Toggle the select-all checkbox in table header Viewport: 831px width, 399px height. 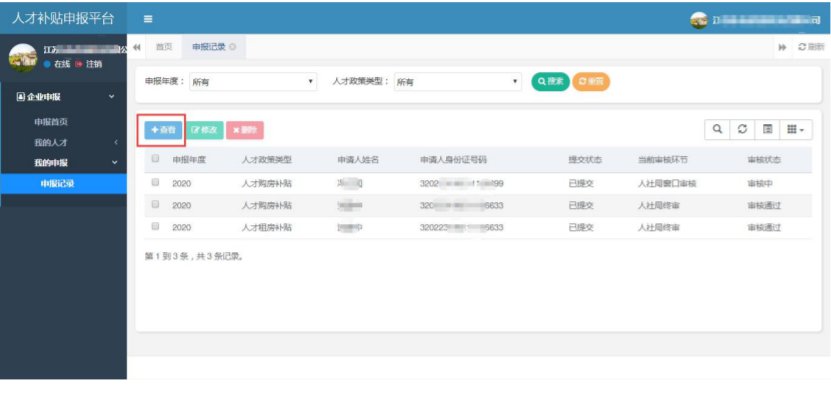point(155,158)
